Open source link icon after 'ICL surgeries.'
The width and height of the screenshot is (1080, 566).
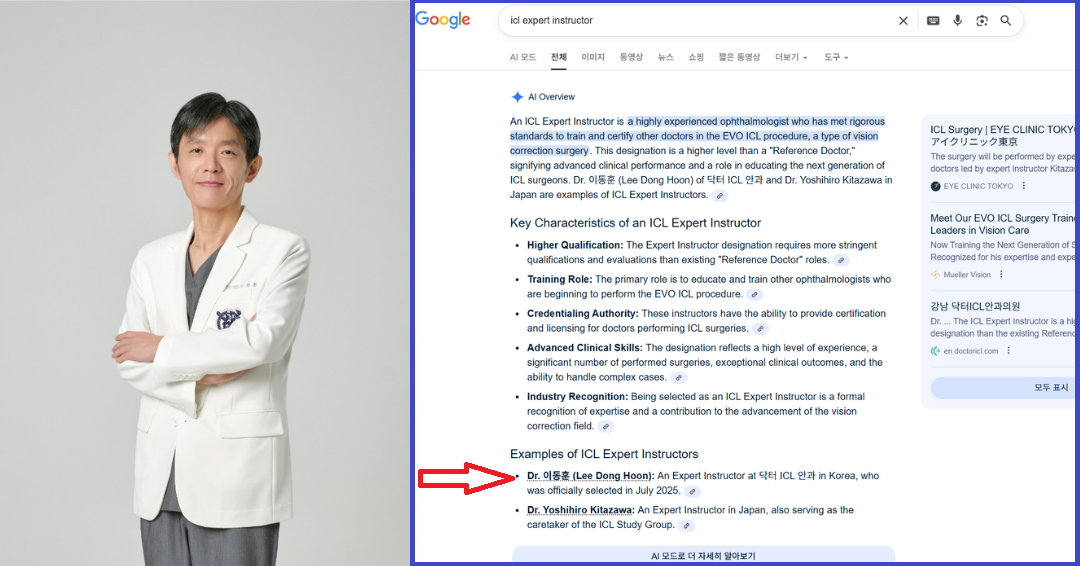click(760, 329)
